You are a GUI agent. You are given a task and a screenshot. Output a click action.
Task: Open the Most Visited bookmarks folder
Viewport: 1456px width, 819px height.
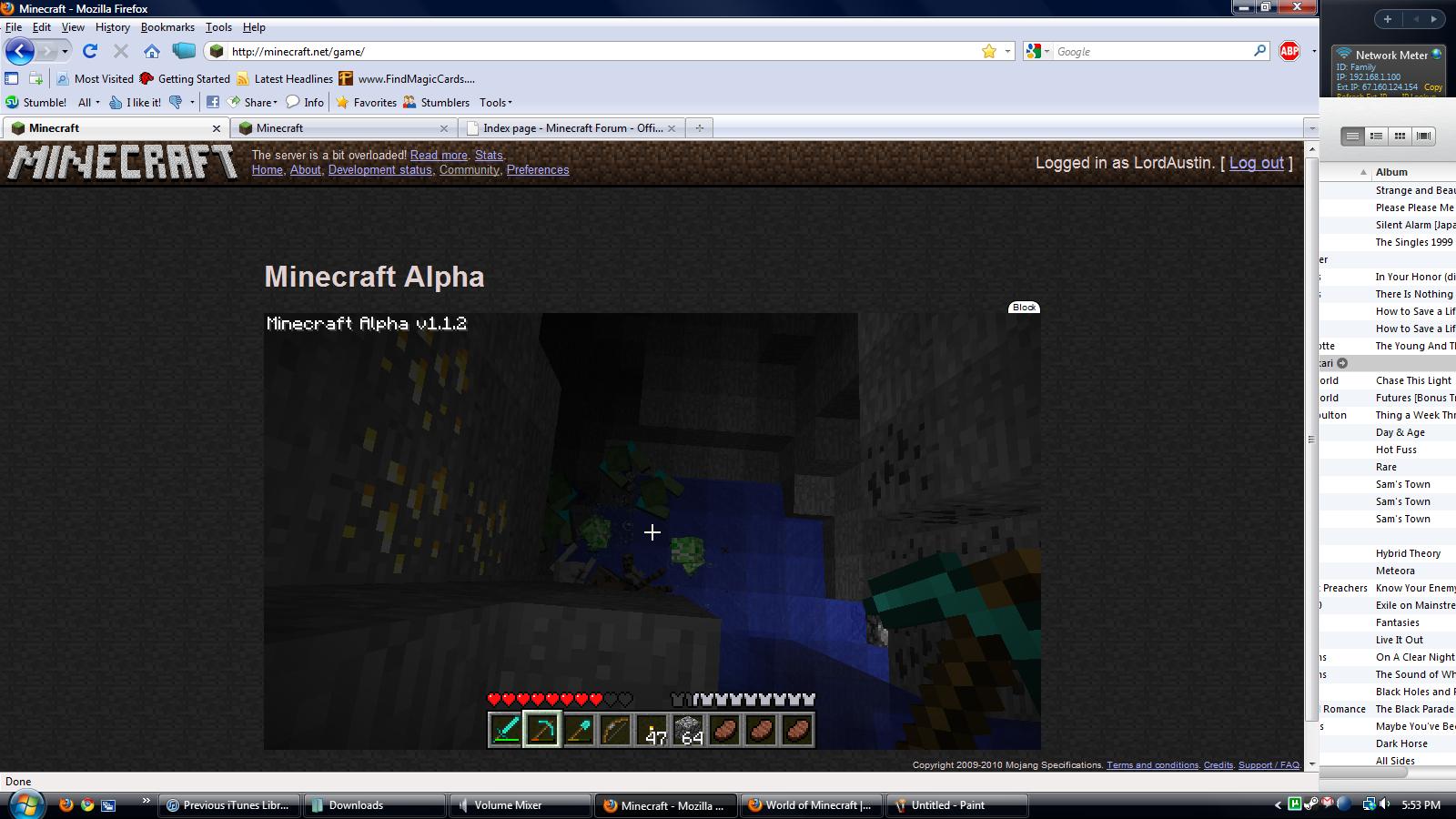[95, 79]
